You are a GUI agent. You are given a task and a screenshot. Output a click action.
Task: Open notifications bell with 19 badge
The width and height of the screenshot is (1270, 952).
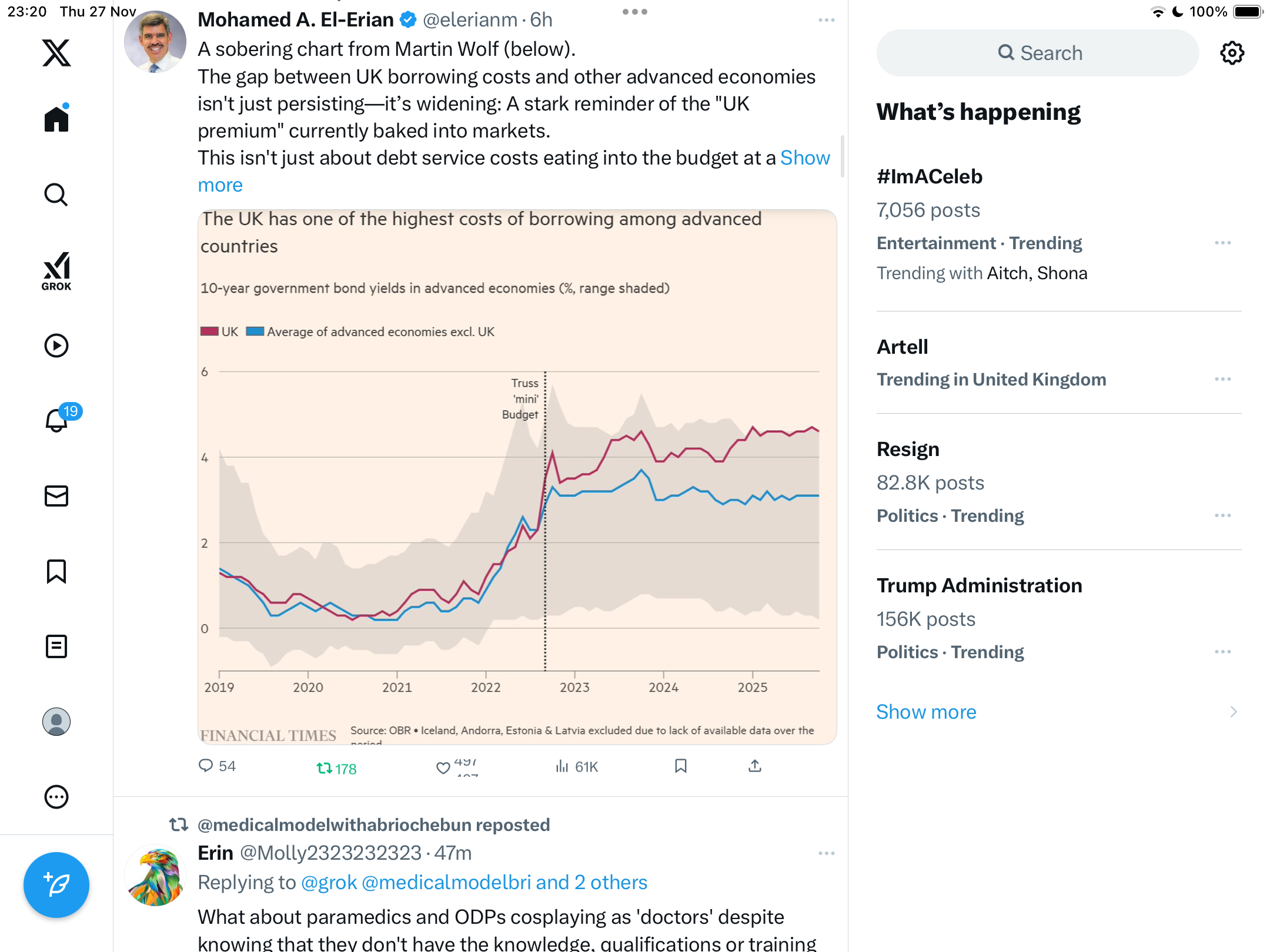click(57, 420)
